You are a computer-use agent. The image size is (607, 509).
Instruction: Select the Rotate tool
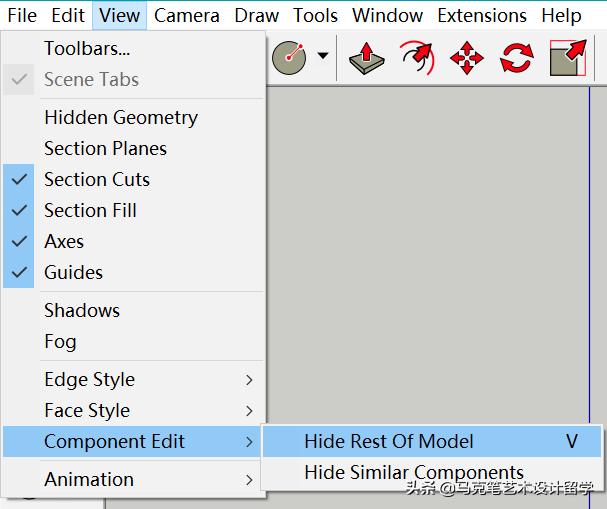pos(517,57)
